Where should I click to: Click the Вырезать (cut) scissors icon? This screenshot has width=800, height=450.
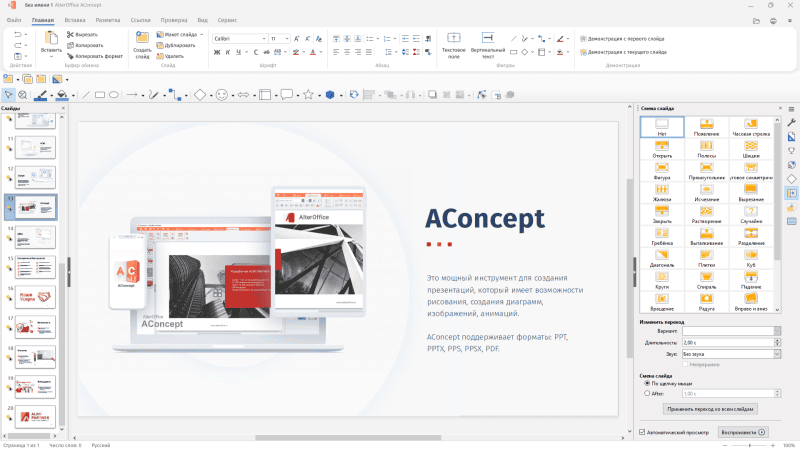tap(70, 34)
